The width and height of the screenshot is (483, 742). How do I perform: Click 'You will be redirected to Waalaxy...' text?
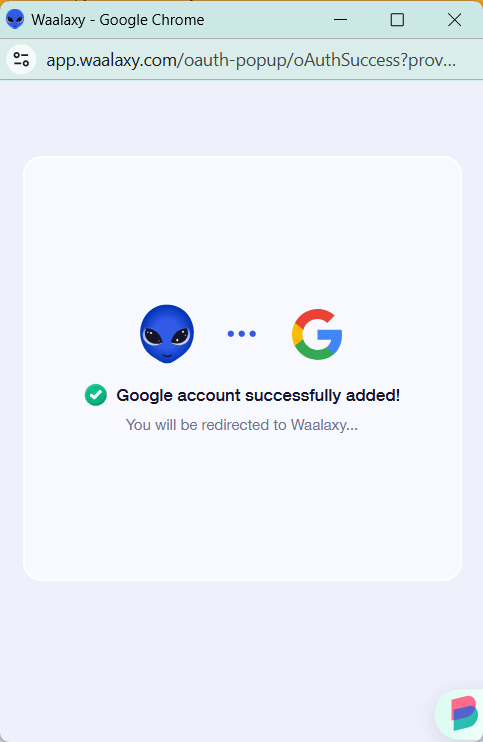pyautogui.click(x=242, y=425)
